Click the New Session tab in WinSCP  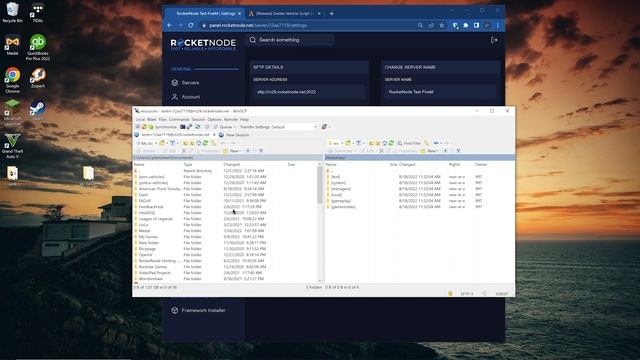coord(234,135)
